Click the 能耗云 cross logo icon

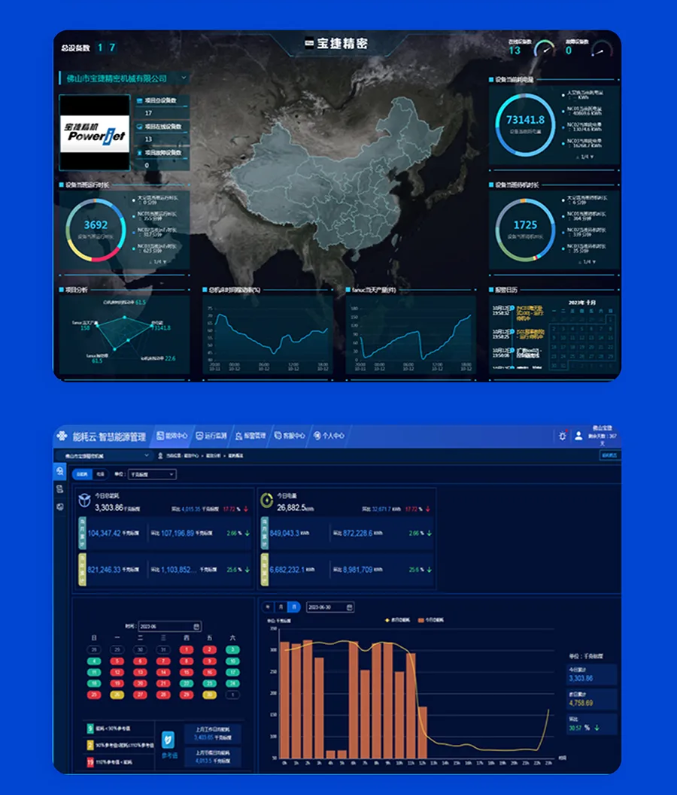(x=63, y=436)
